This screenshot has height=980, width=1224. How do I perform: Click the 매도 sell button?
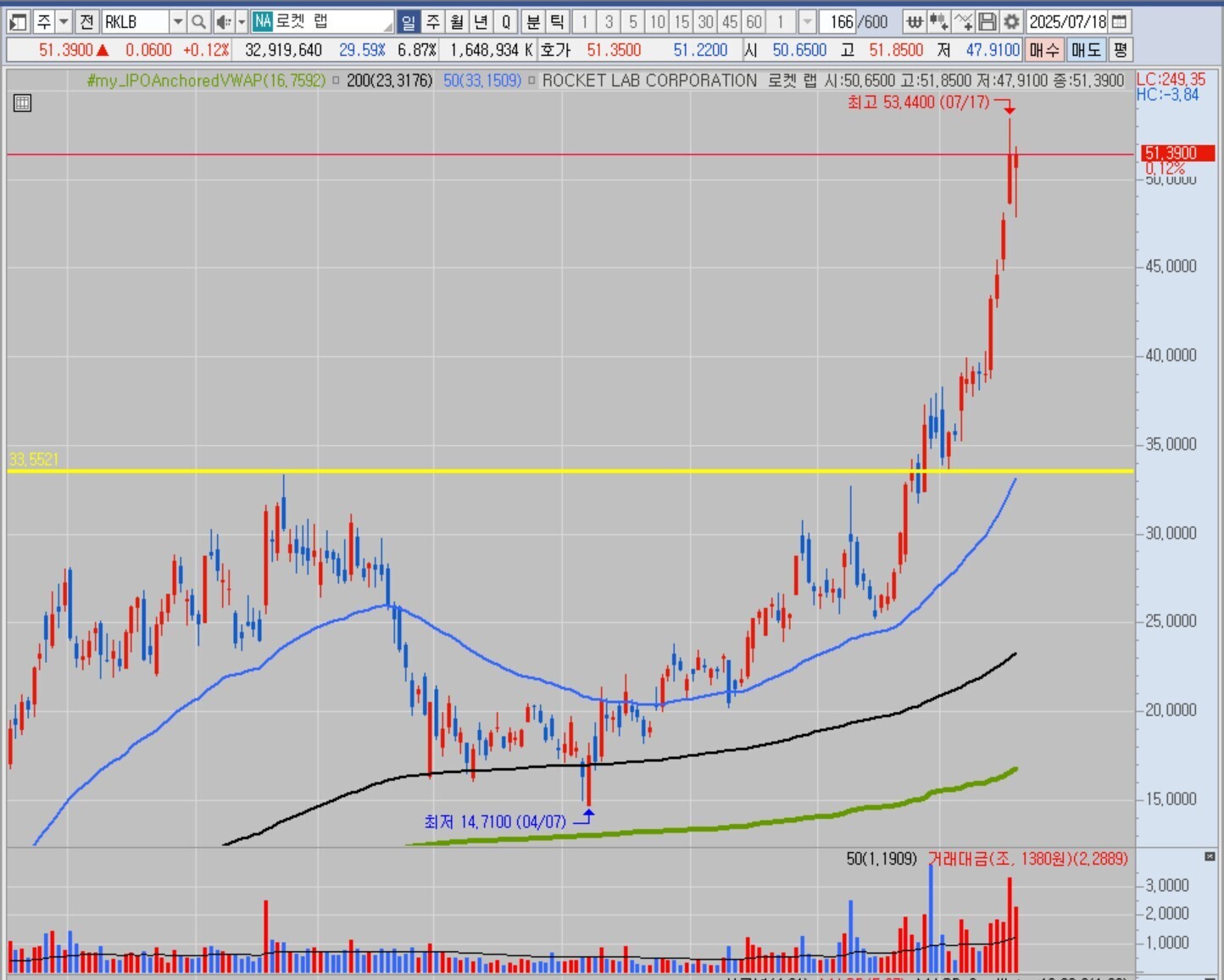1086,50
